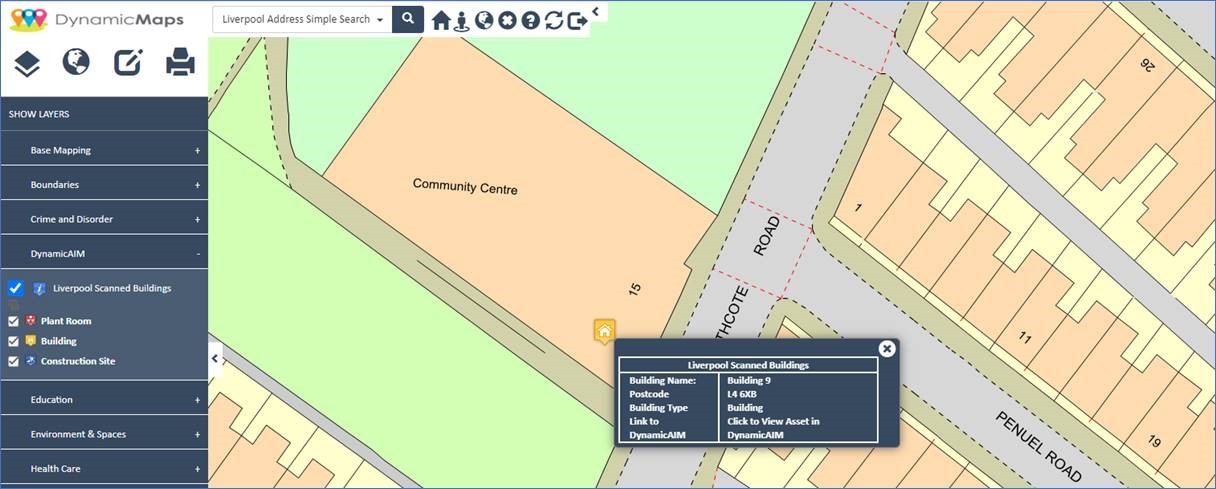Viewport: 1216px width, 489px height.
Task: Expand the Health Care layer group
Action: coord(104,468)
